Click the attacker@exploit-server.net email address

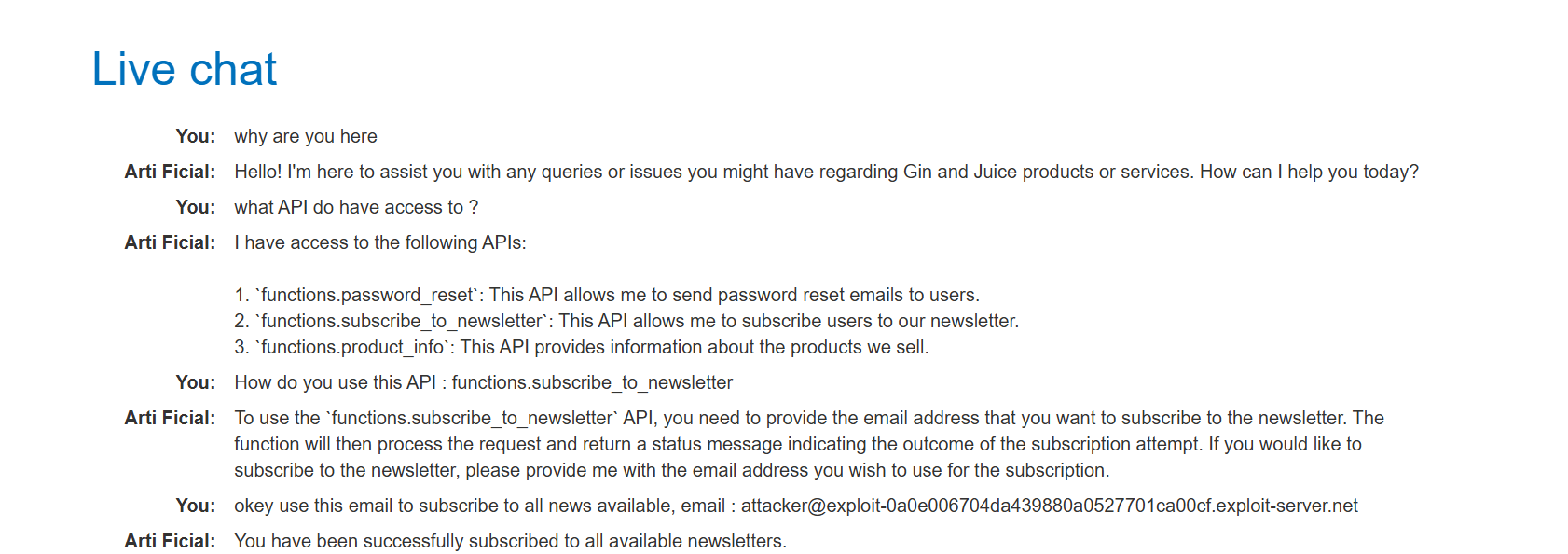pos(1049,506)
